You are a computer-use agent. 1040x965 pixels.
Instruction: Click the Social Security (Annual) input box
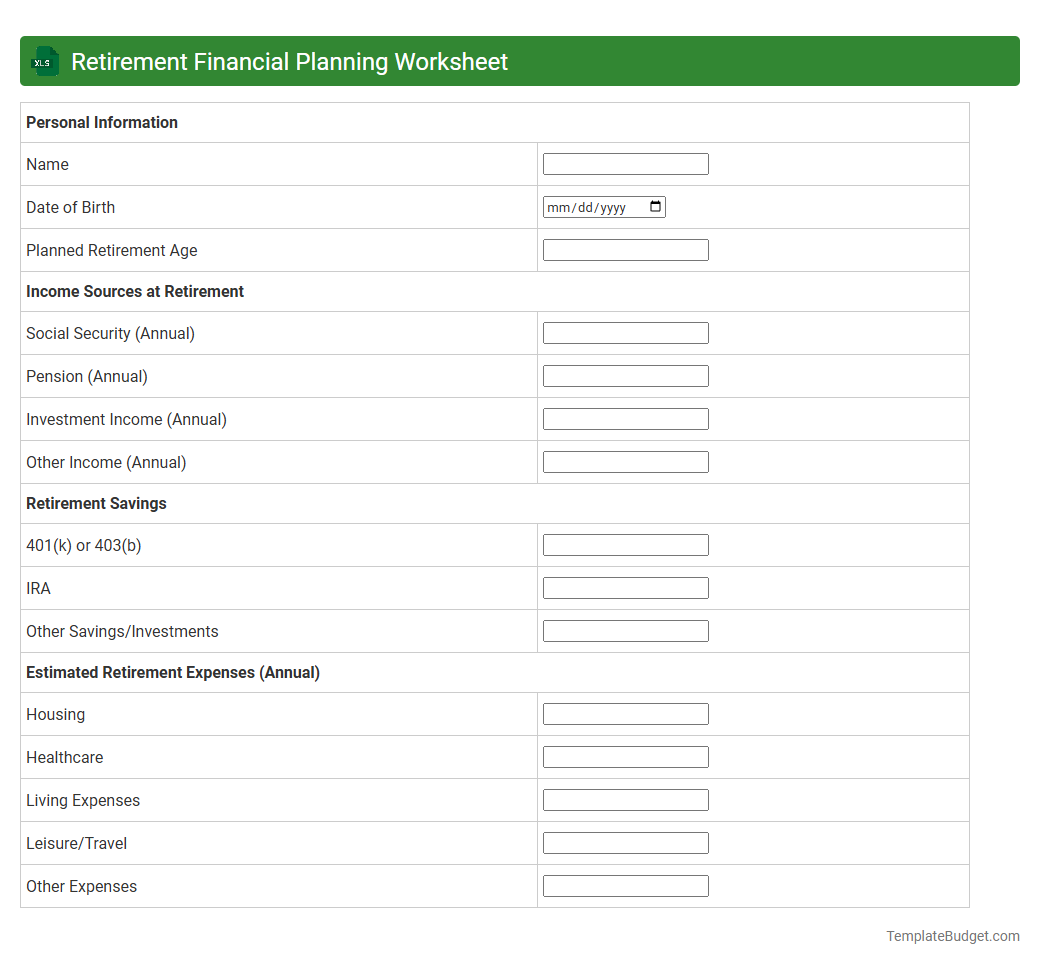coord(625,332)
